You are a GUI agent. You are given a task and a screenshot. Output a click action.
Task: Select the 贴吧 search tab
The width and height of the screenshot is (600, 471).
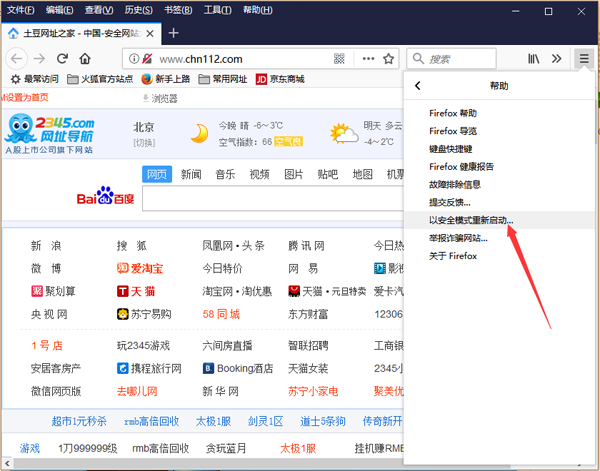(x=328, y=174)
